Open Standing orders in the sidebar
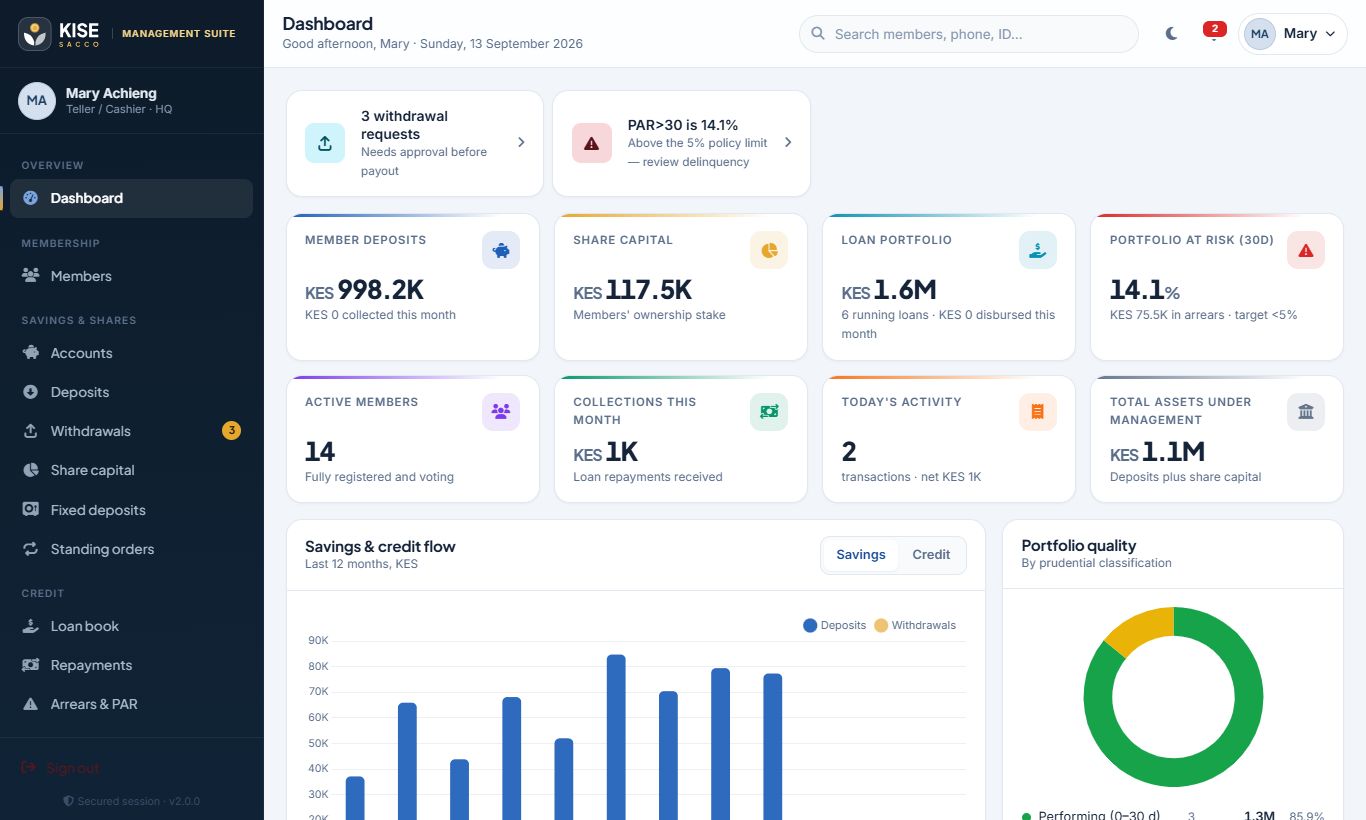This screenshot has width=1366, height=820. tap(131, 549)
